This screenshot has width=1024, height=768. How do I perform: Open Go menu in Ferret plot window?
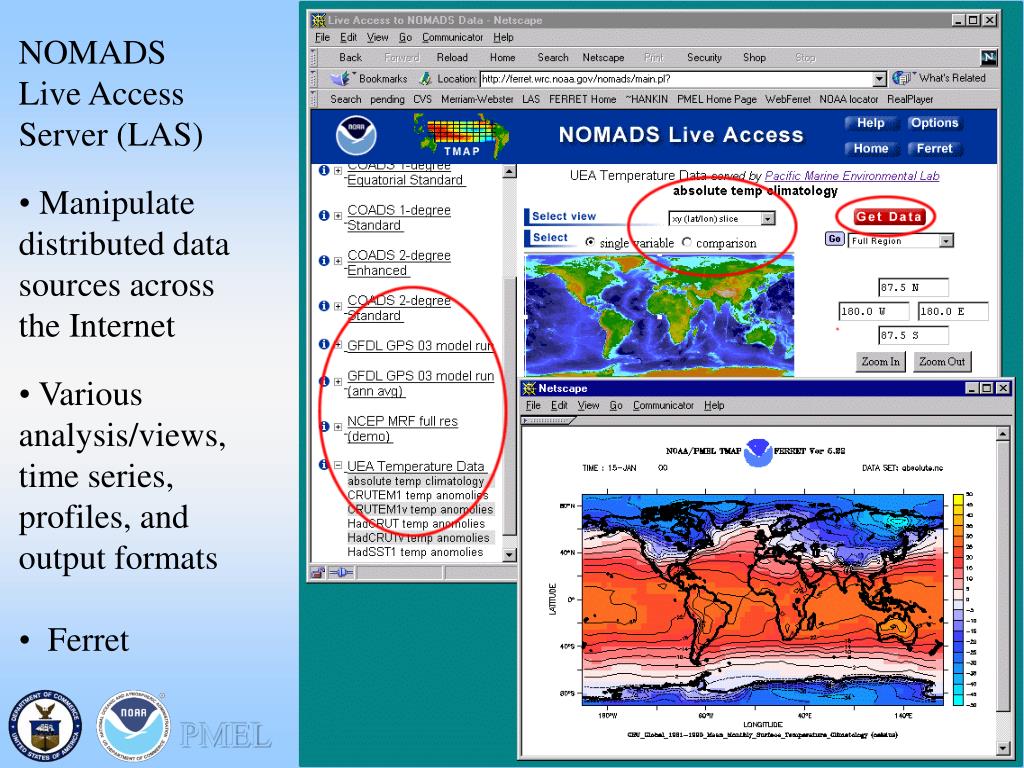[616, 406]
